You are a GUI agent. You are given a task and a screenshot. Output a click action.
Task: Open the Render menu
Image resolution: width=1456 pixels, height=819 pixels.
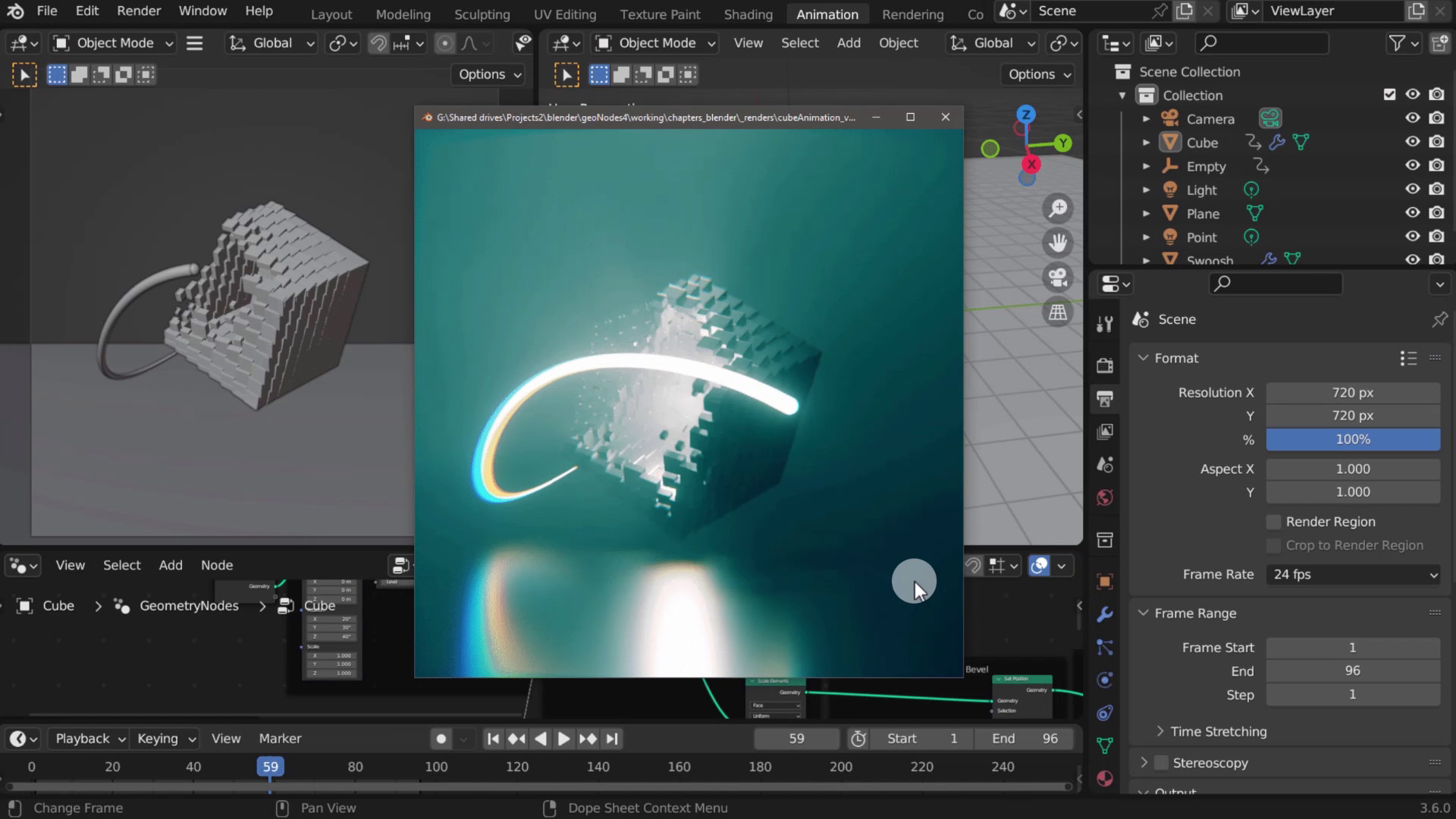139,11
